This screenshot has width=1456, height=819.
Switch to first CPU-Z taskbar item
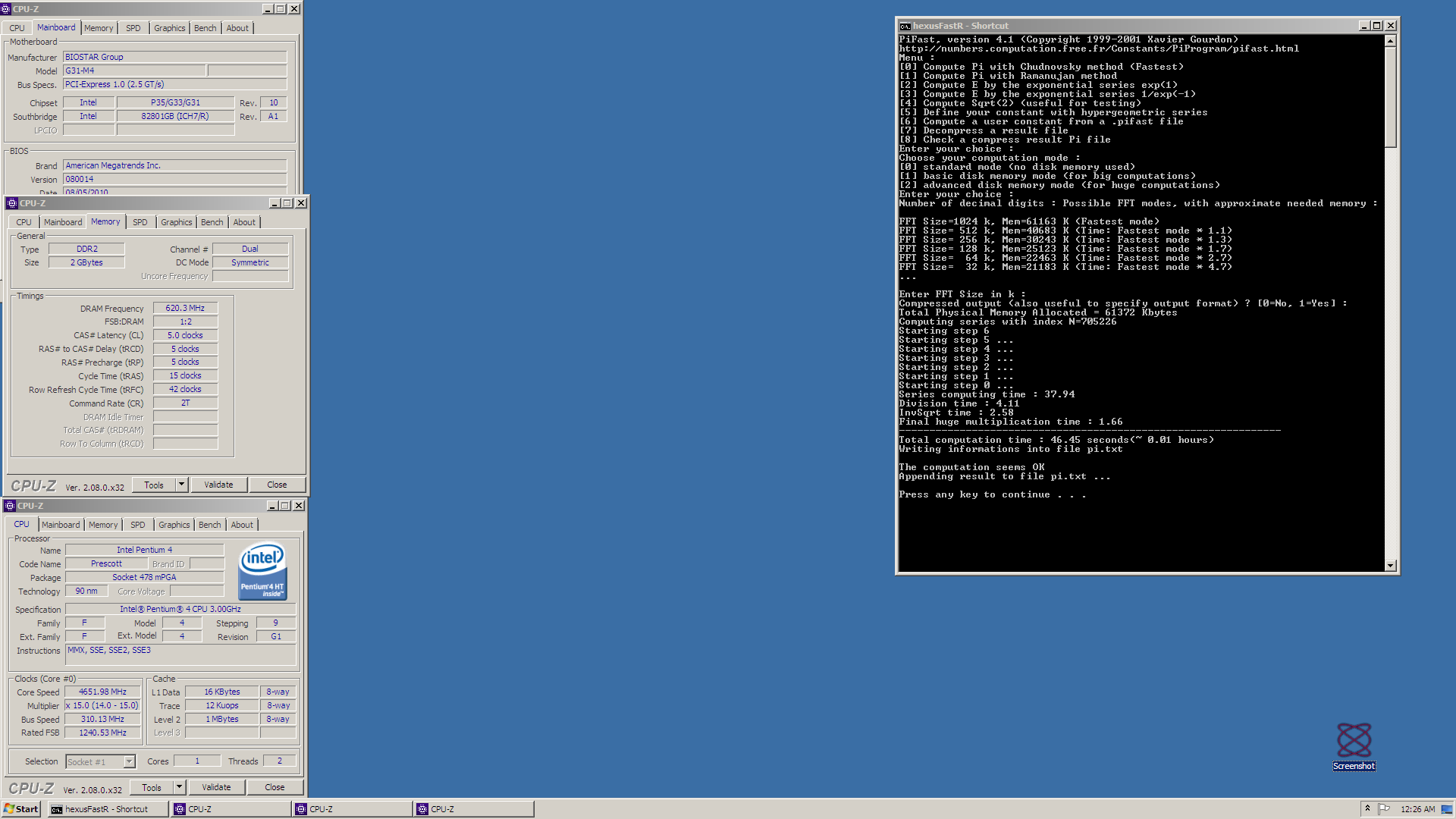[x=231, y=809]
